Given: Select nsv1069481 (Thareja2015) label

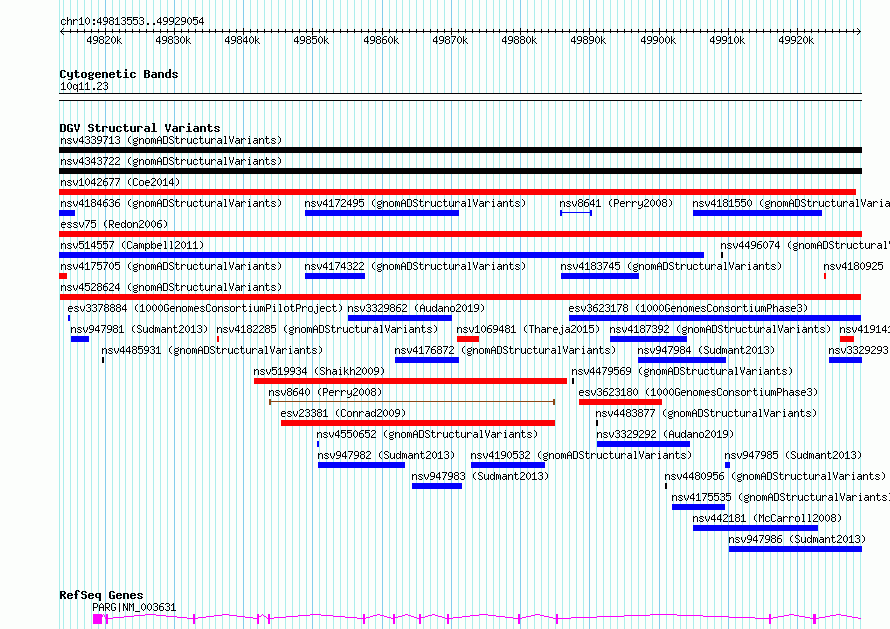Looking at the screenshot, I should [x=528, y=329].
